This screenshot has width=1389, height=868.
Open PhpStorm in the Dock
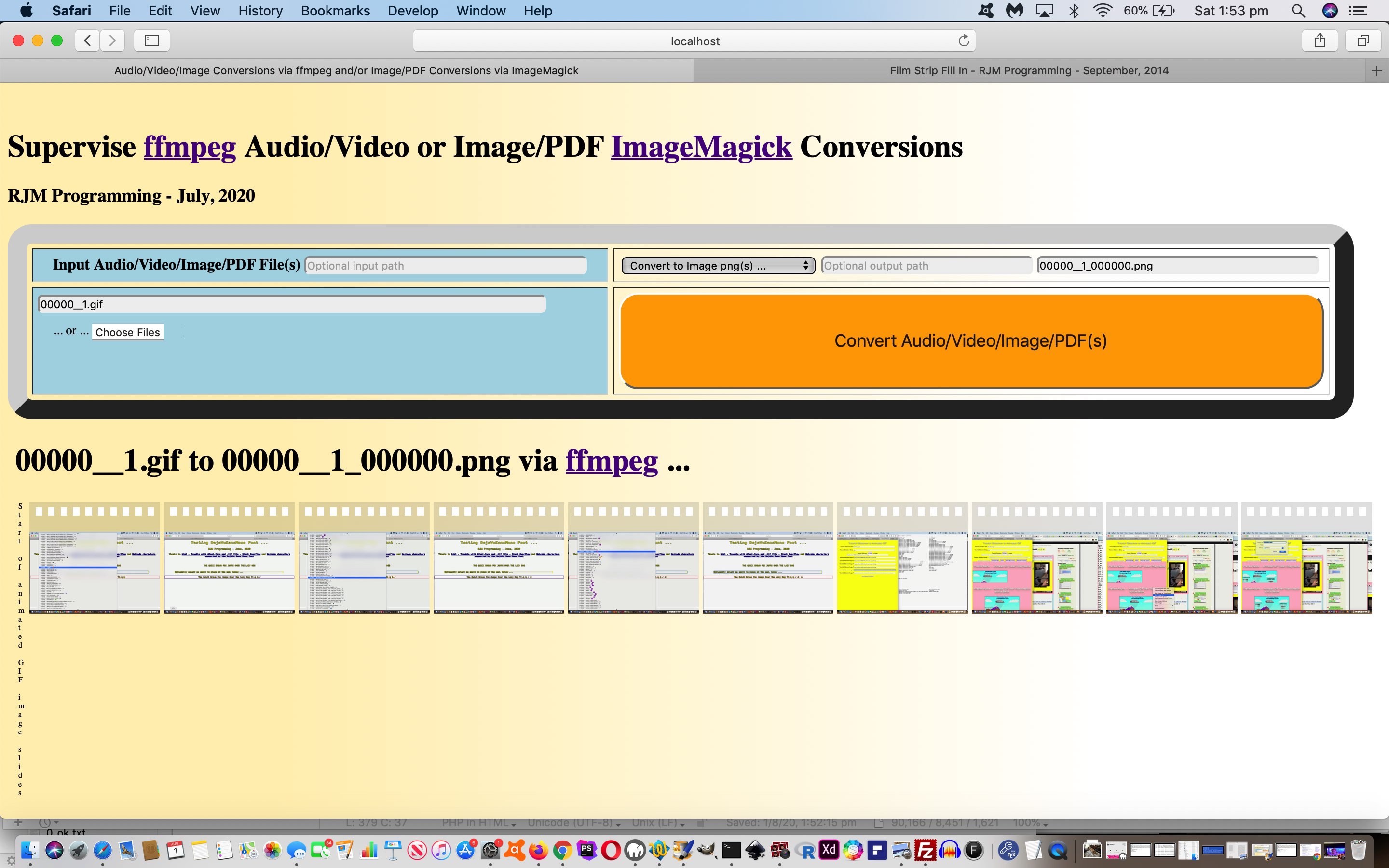[x=586, y=850]
